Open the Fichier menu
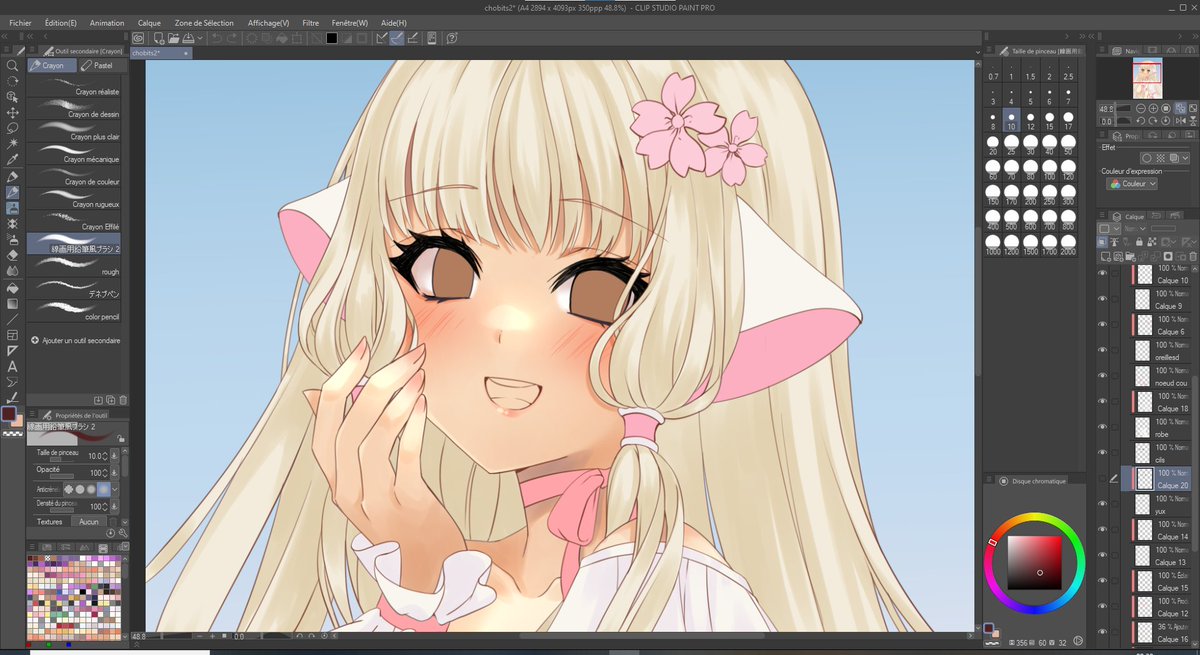The image size is (1200, 655). 20,22
